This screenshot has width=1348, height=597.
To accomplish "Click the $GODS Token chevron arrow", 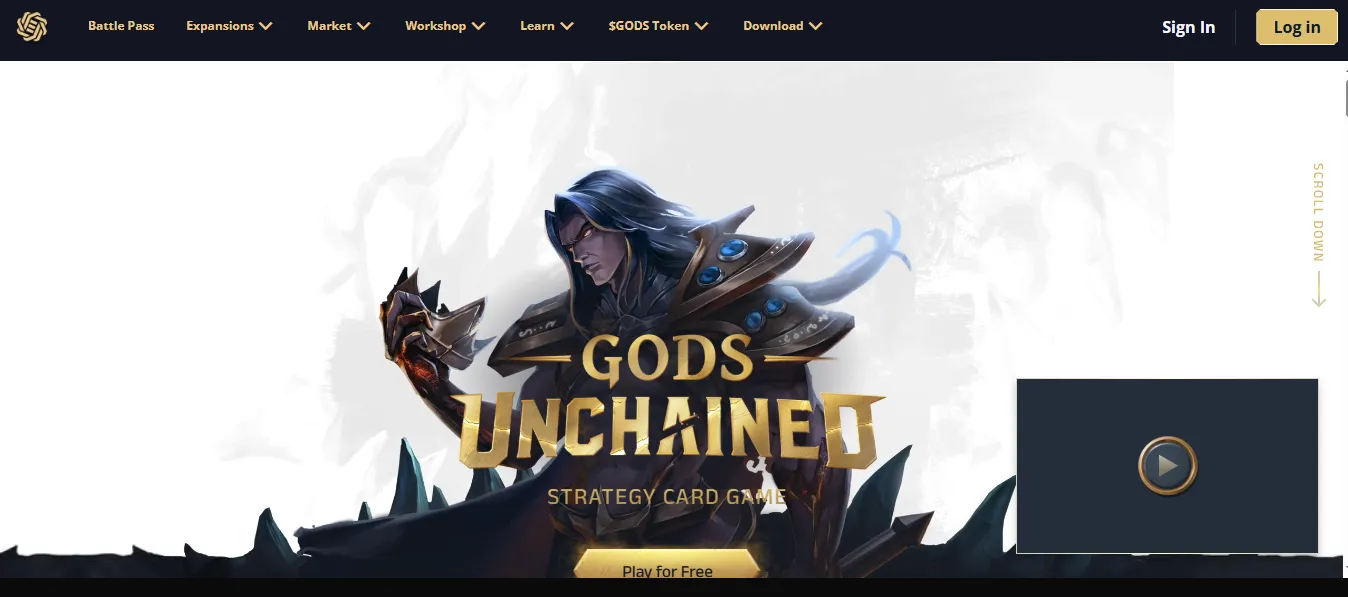I will [701, 26].
